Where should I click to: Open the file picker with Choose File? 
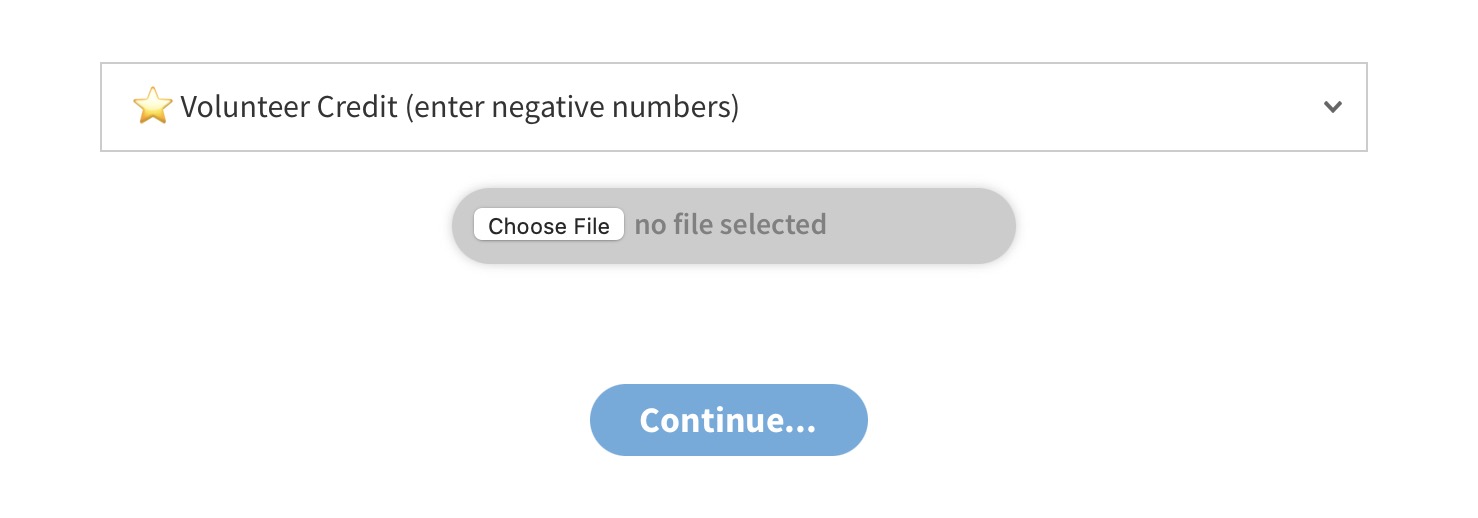(x=548, y=226)
